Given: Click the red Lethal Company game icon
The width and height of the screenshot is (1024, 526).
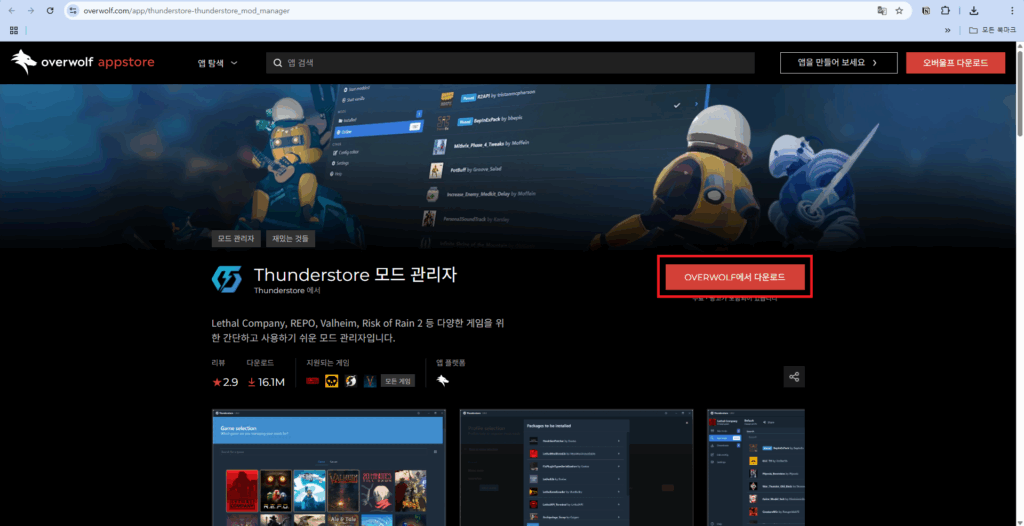Looking at the screenshot, I should 313,381.
